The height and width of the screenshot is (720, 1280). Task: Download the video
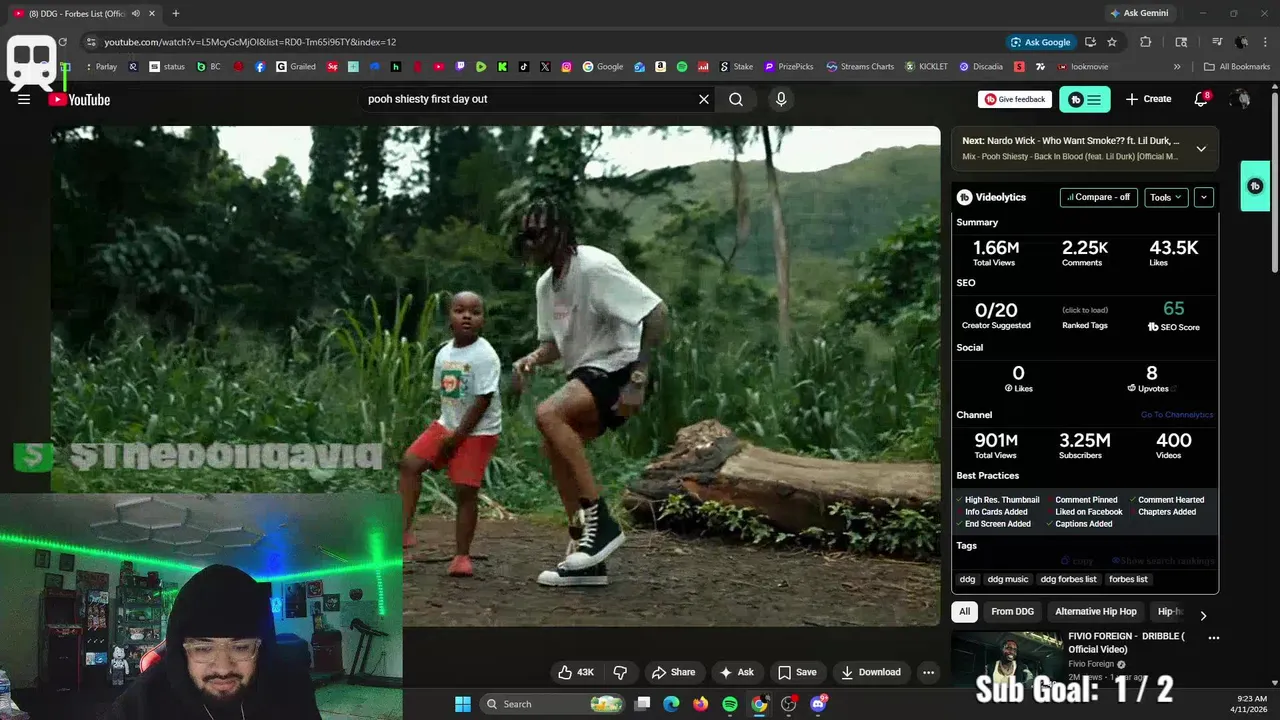(871, 672)
